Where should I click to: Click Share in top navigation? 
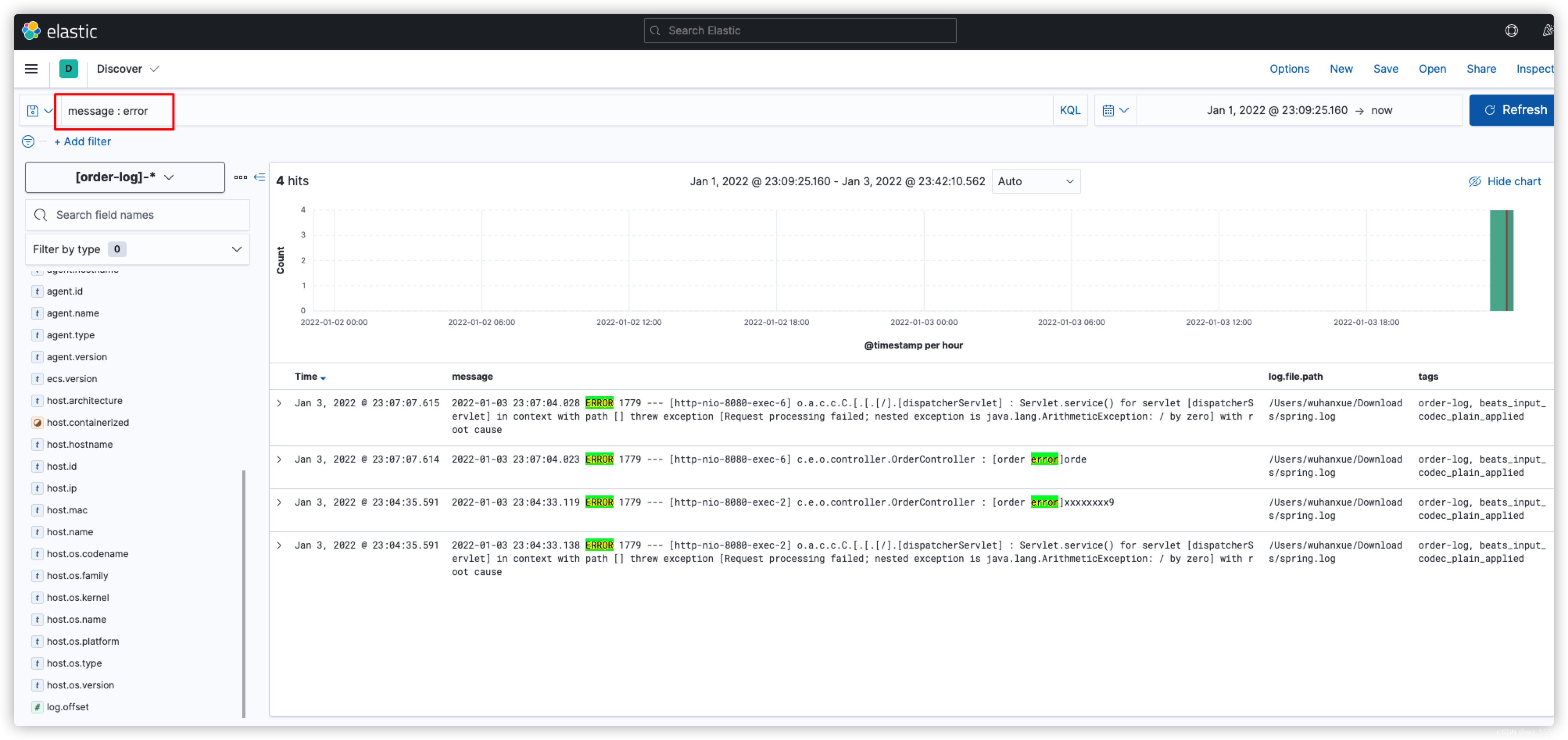coord(1481,69)
